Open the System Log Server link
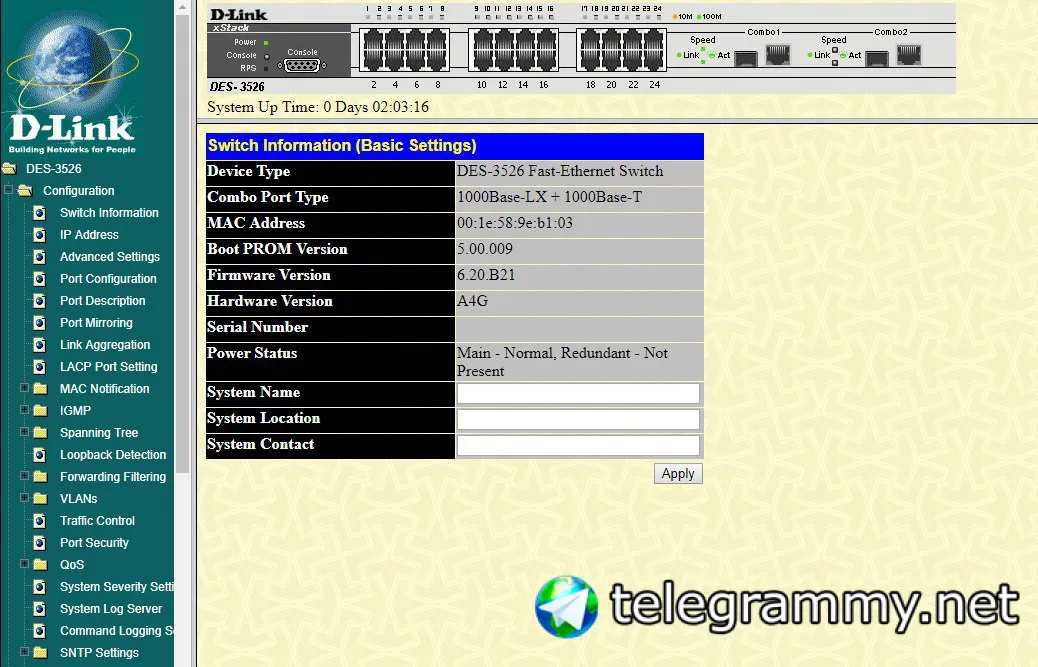 pyautogui.click(x=111, y=609)
